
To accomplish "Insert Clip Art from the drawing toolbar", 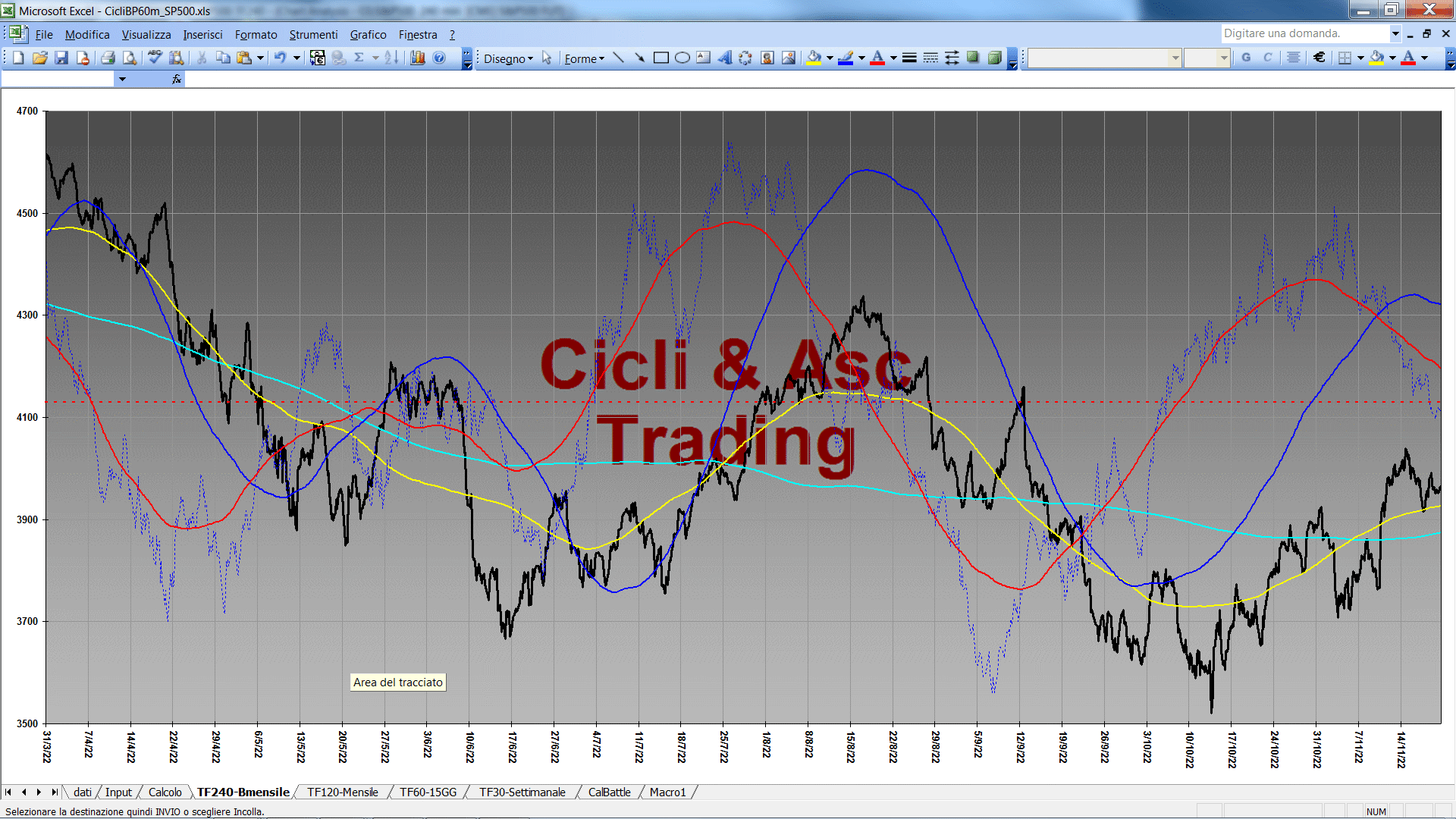I will click(x=767, y=58).
